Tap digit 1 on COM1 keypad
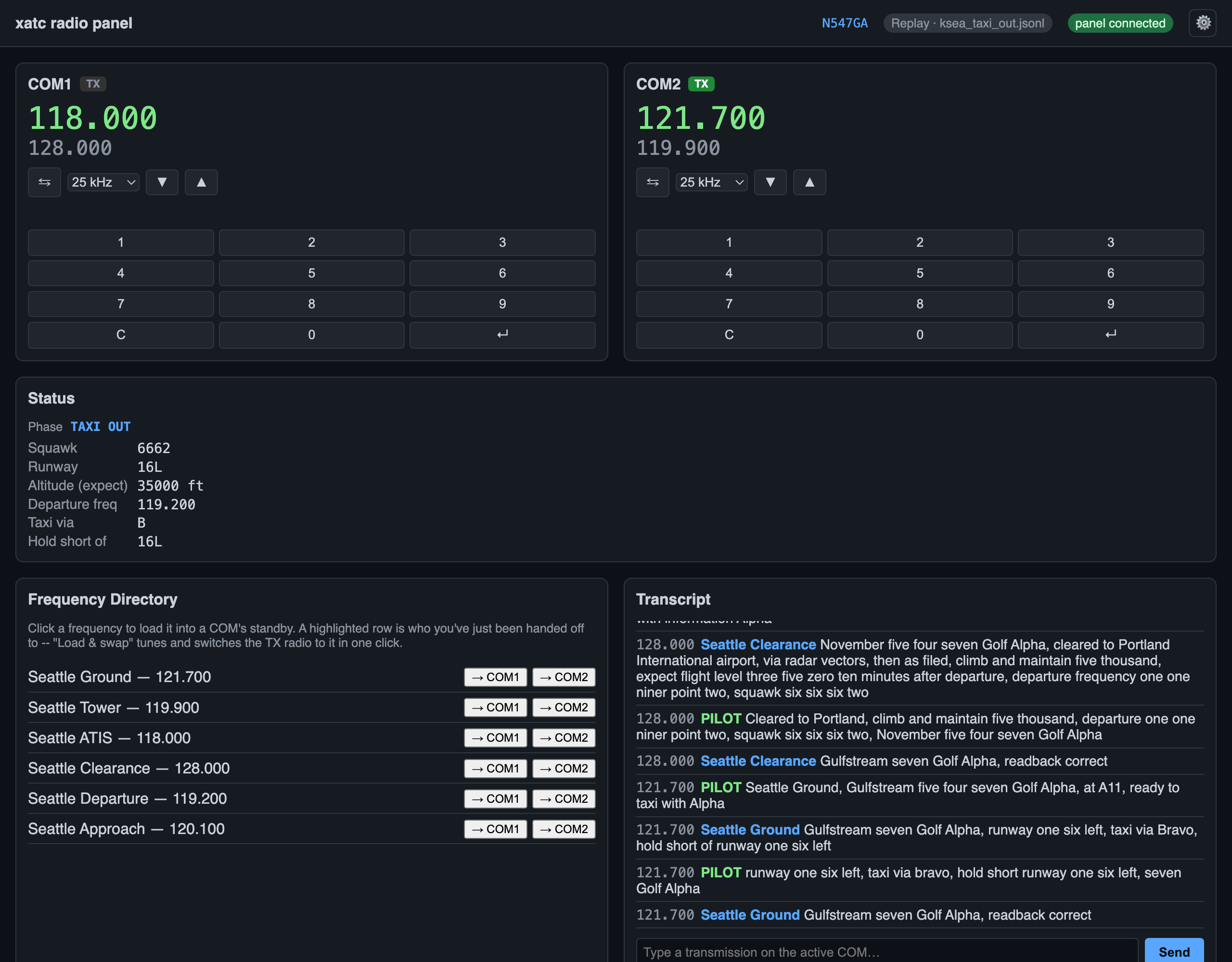The width and height of the screenshot is (1232, 962). 121,242
